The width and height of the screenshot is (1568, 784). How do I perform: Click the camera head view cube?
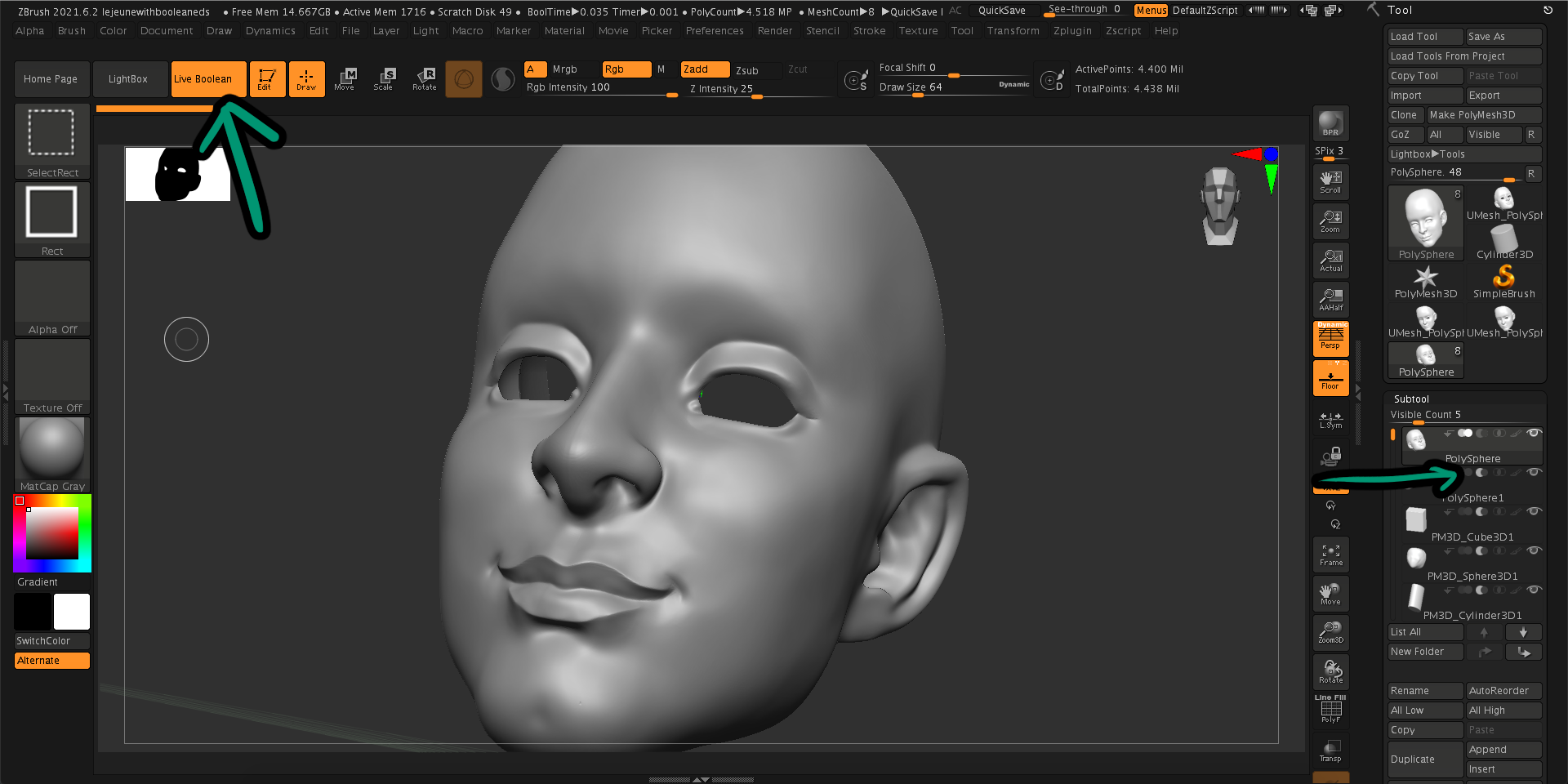pyautogui.click(x=1220, y=206)
